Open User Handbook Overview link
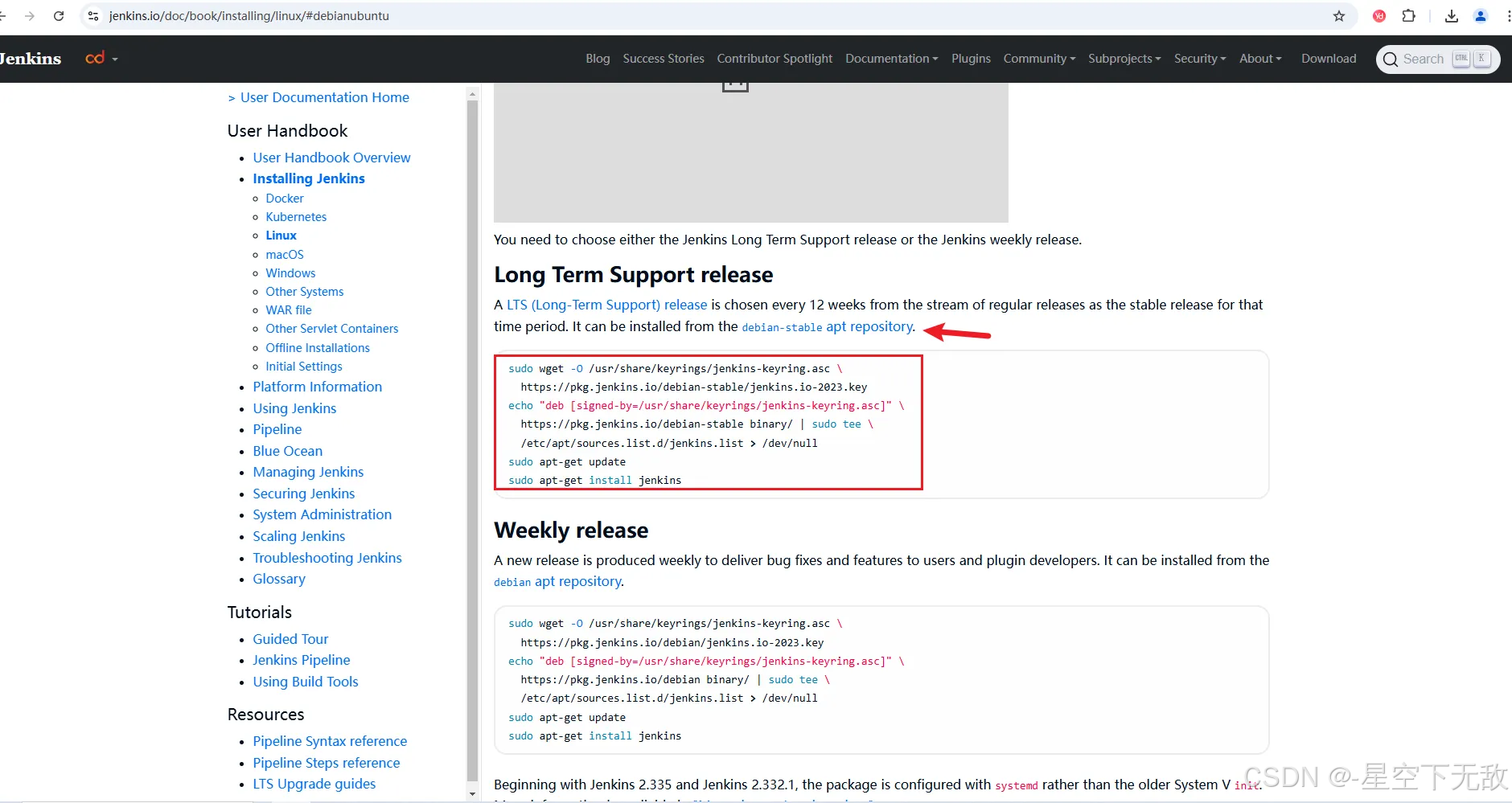 pos(331,158)
